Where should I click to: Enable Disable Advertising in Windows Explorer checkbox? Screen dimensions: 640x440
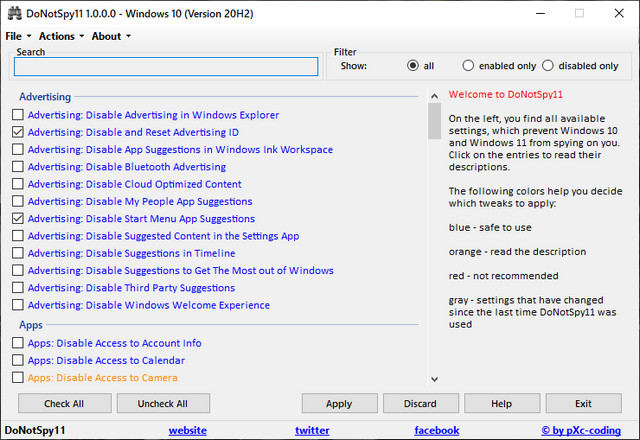click(x=18, y=115)
